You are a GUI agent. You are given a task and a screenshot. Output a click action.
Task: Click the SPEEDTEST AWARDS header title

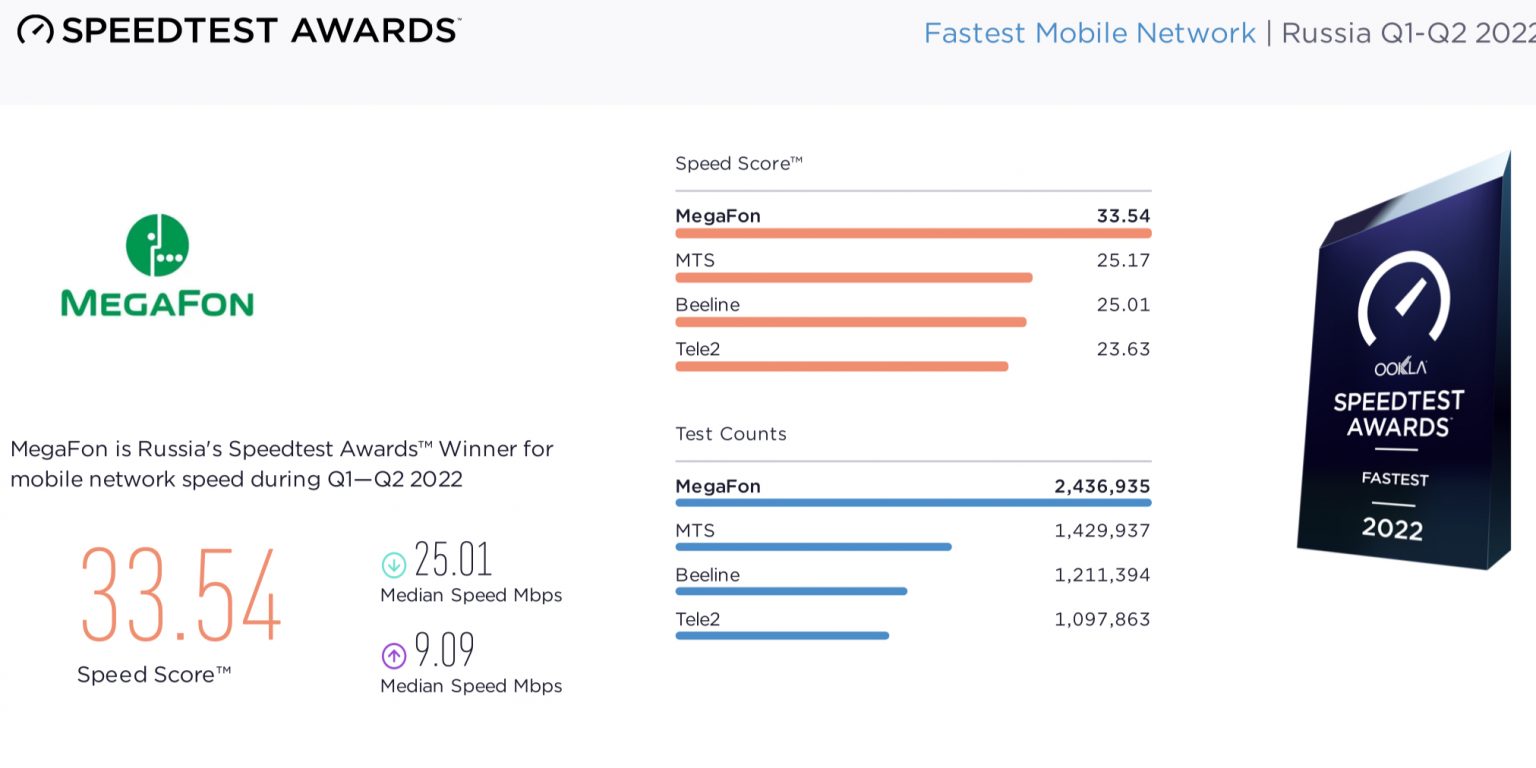pyautogui.click(x=260, y=30)
